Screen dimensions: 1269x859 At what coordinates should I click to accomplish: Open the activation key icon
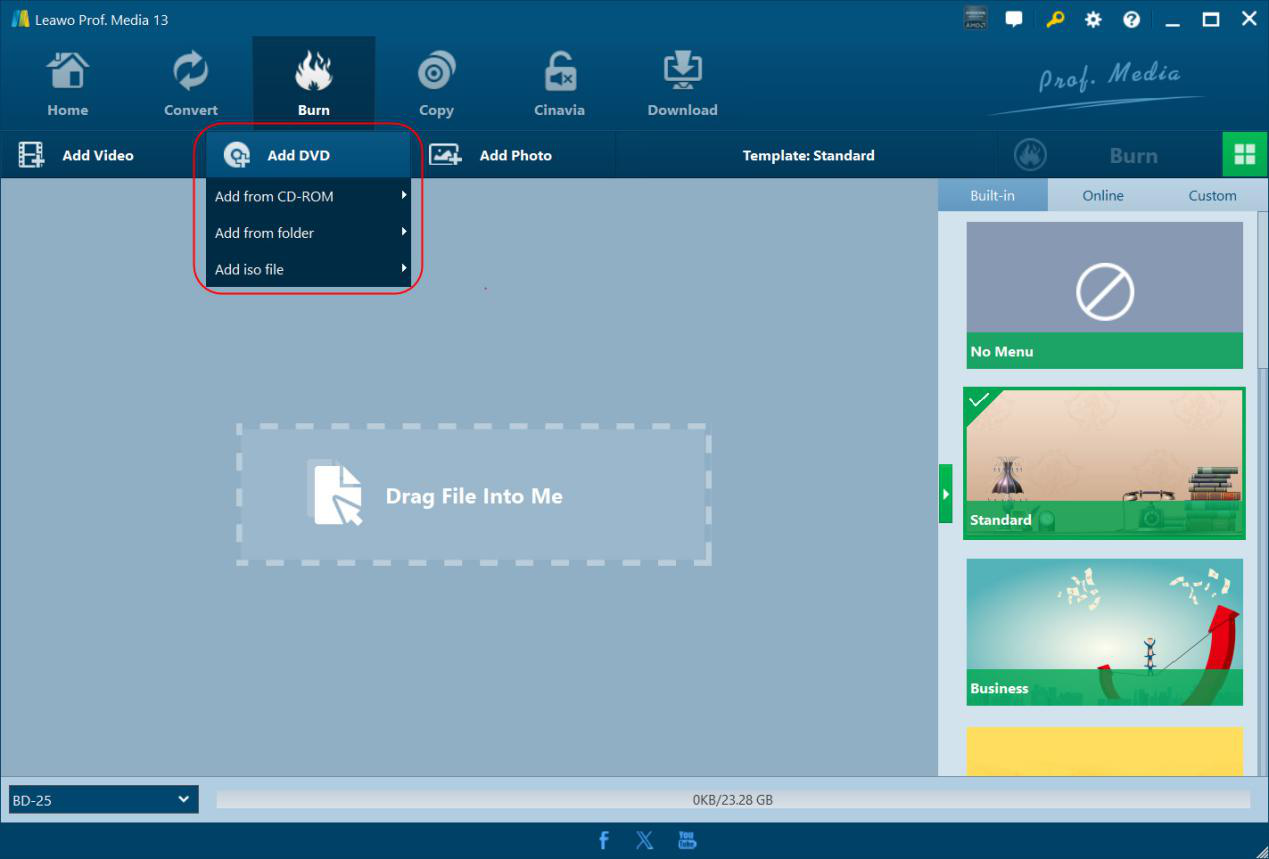1055,18
